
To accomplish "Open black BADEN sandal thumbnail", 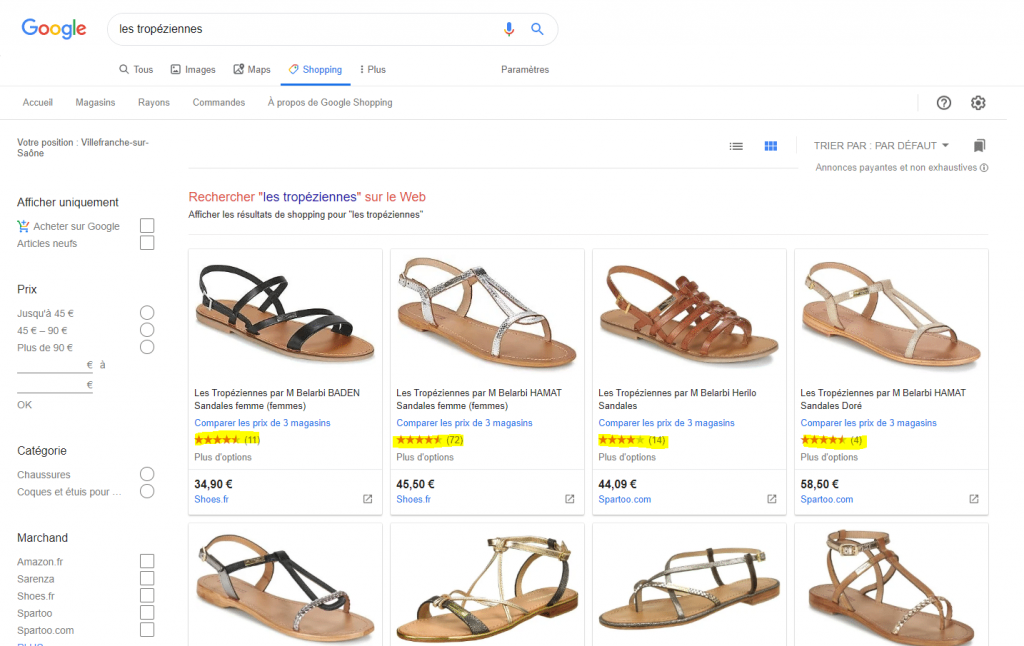I will (x=285, y=313).
